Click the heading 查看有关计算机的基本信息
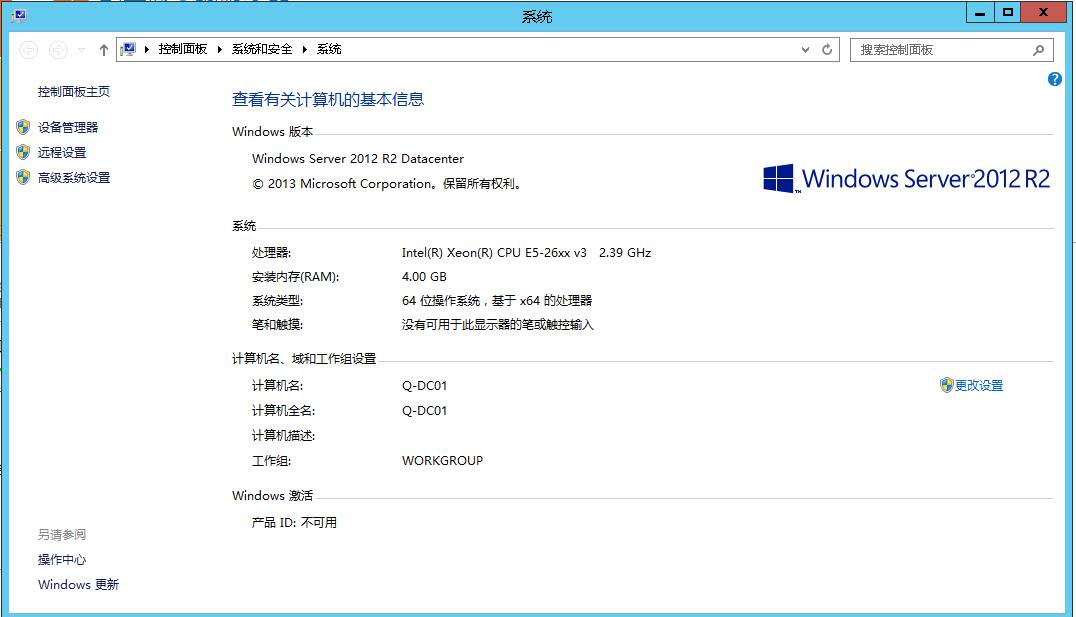Image resolution: width=1076 pixels, height=617 pixels. coord(328,100)
